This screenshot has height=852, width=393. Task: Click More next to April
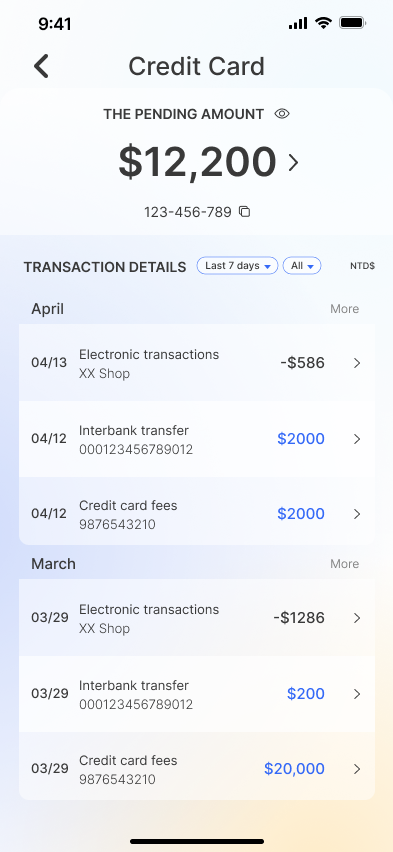tap(345, 309)
